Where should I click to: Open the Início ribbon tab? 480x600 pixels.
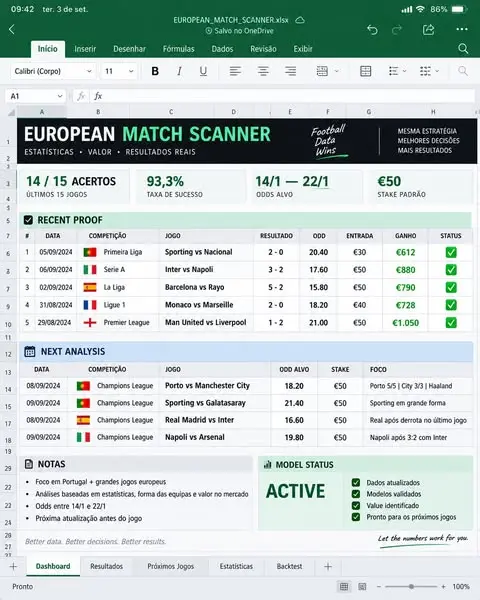point(47,49)
